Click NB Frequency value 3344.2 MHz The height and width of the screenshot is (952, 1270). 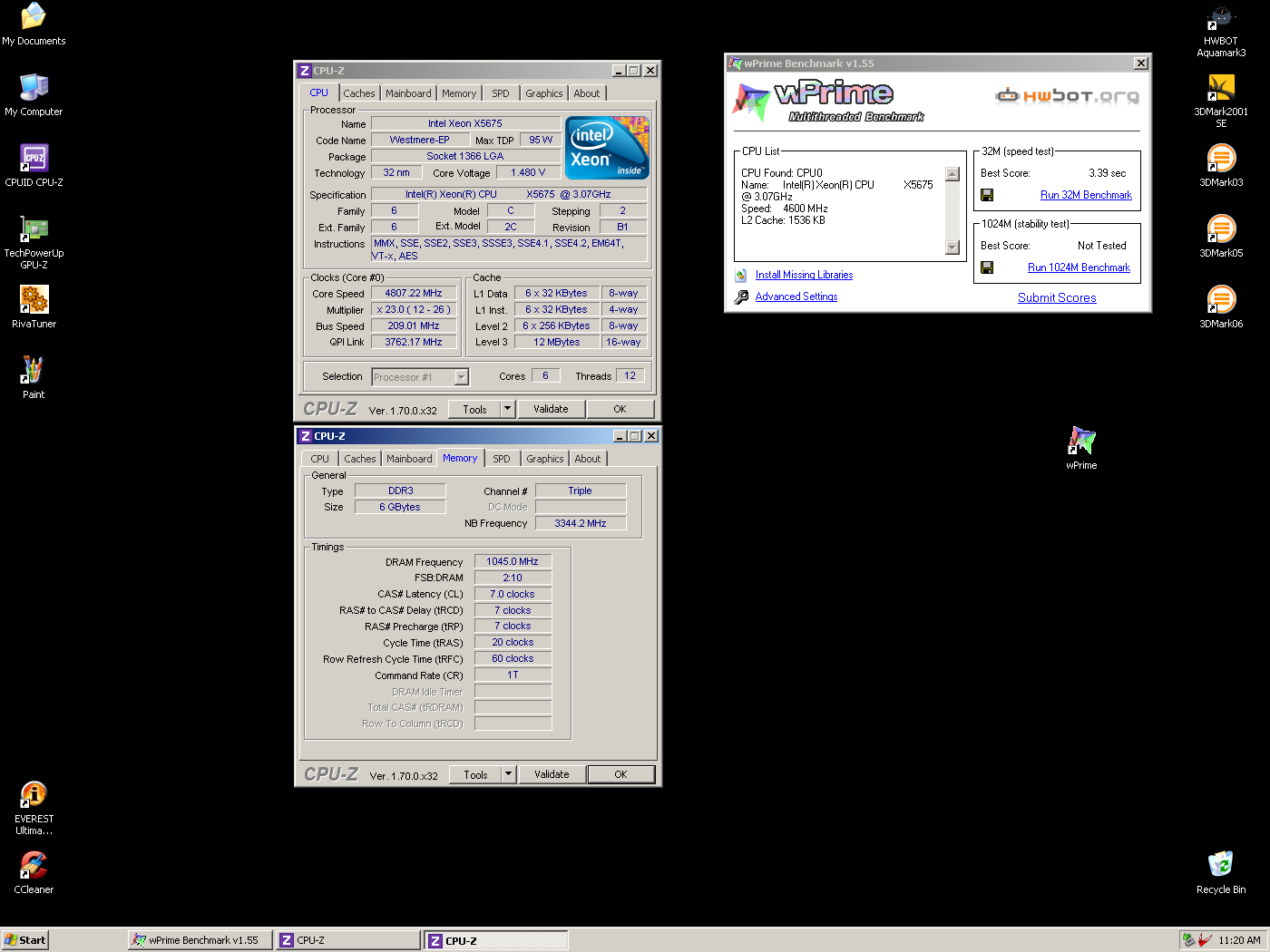(x=581, y=523)
